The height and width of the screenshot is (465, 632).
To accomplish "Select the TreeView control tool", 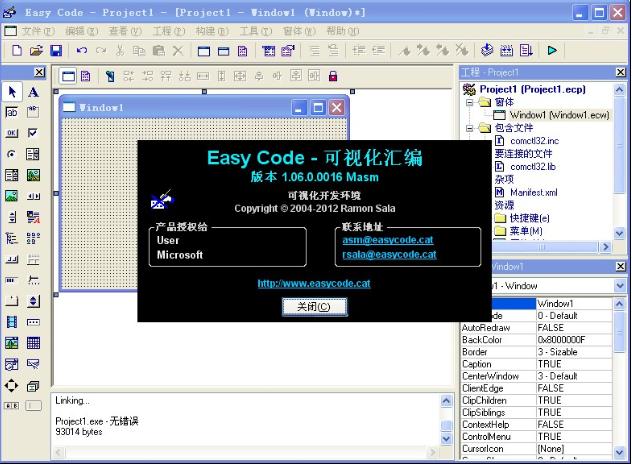I will [x=12, y=238].
